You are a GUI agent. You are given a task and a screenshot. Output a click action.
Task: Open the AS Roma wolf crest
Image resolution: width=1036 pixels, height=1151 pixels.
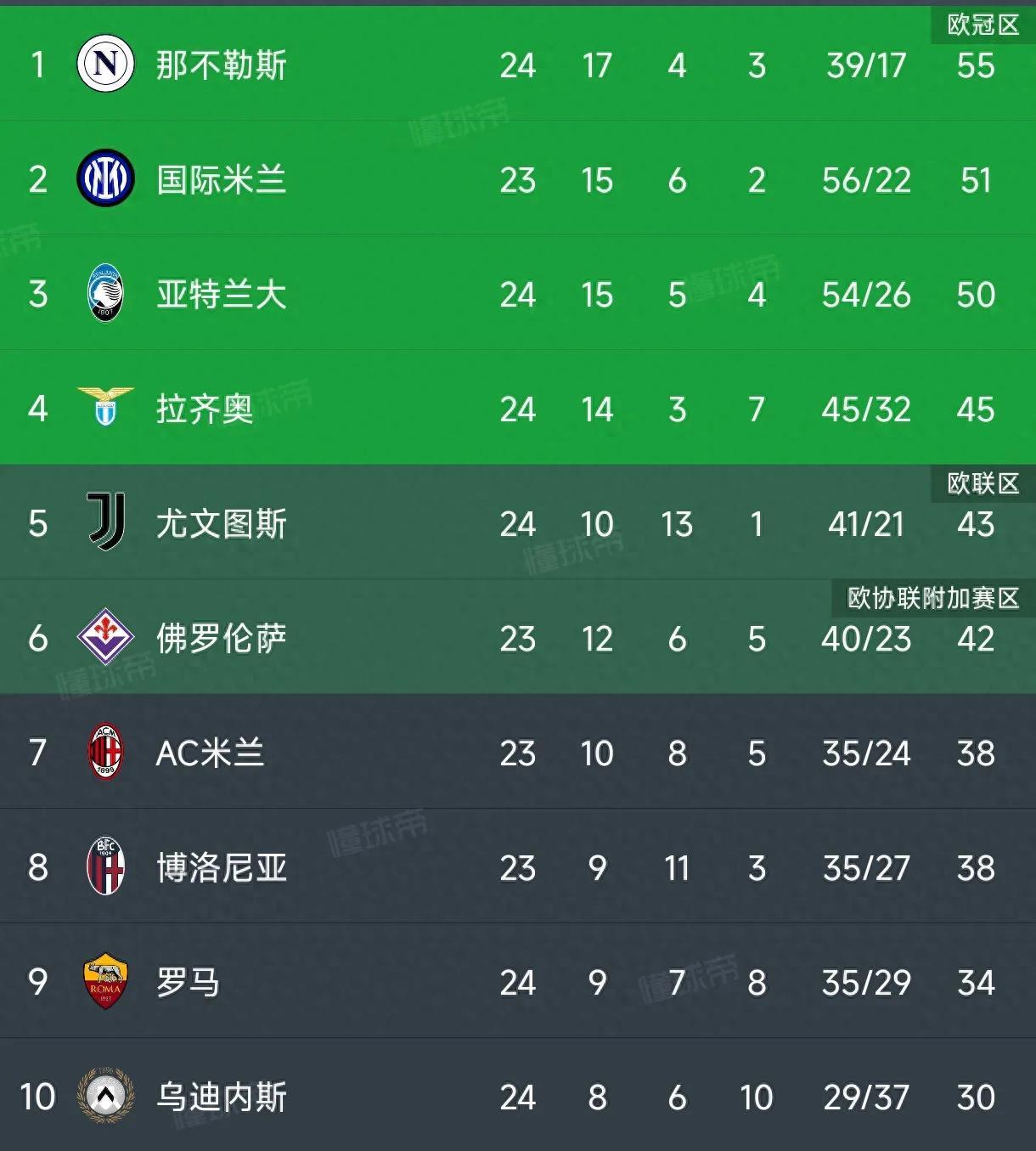coord(105,981)
